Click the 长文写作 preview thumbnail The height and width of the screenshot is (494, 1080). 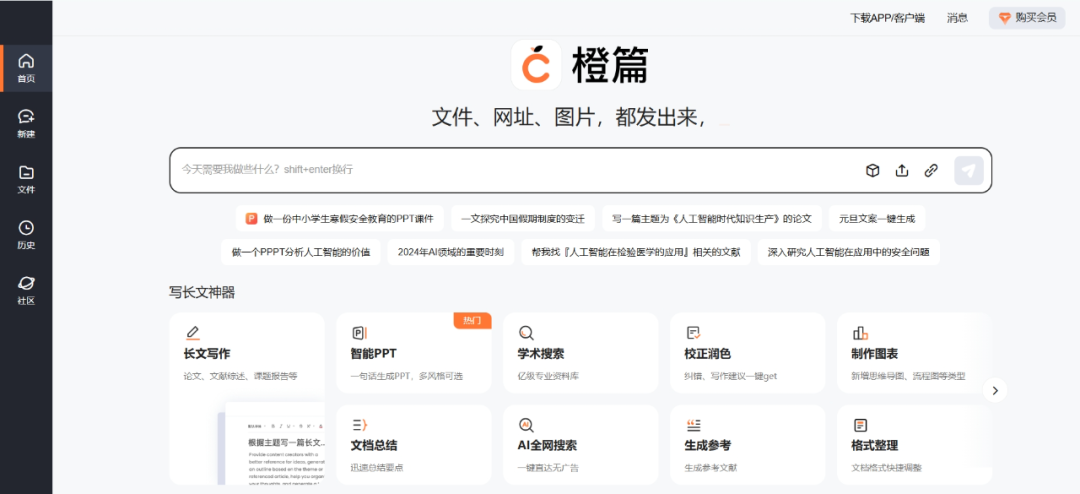[271, 443]
